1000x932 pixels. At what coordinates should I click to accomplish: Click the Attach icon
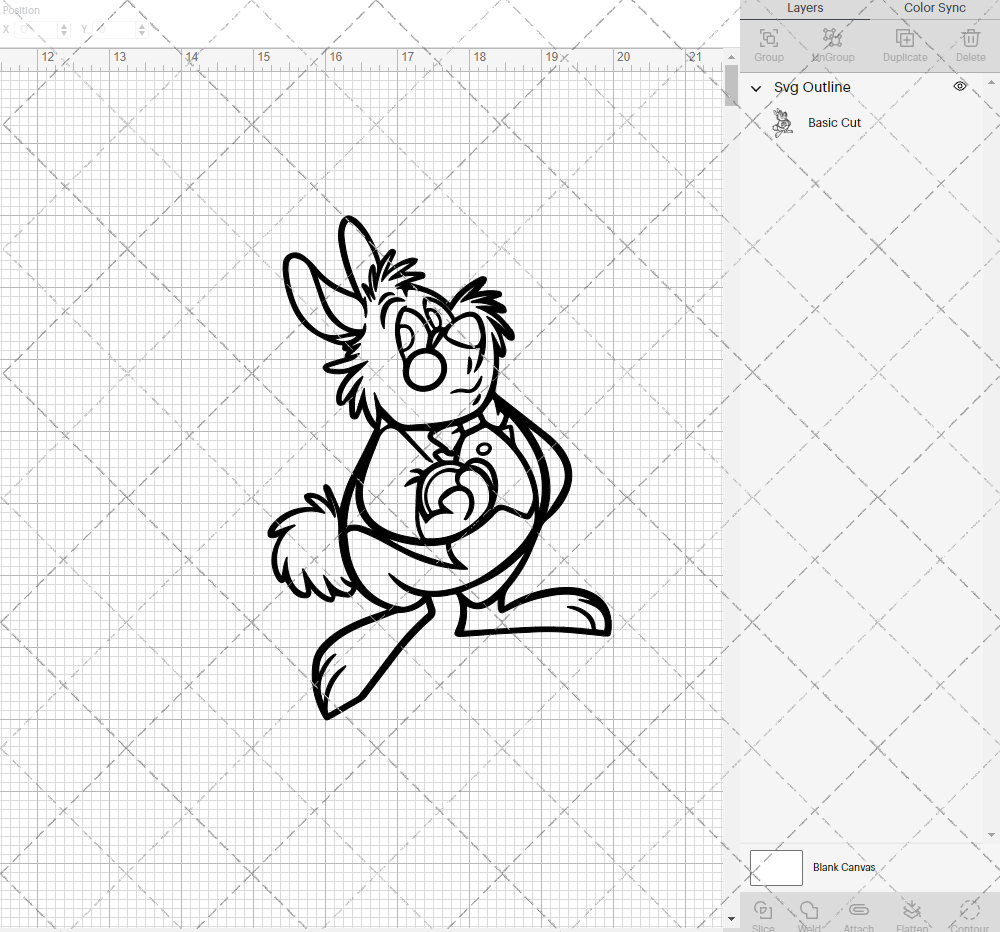click(858, 913)
